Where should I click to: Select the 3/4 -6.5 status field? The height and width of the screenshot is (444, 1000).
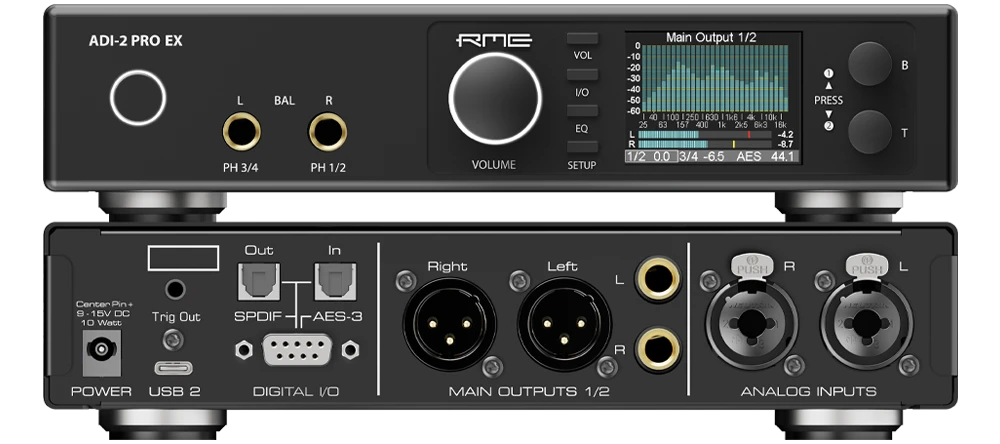[x=702, y=156]
